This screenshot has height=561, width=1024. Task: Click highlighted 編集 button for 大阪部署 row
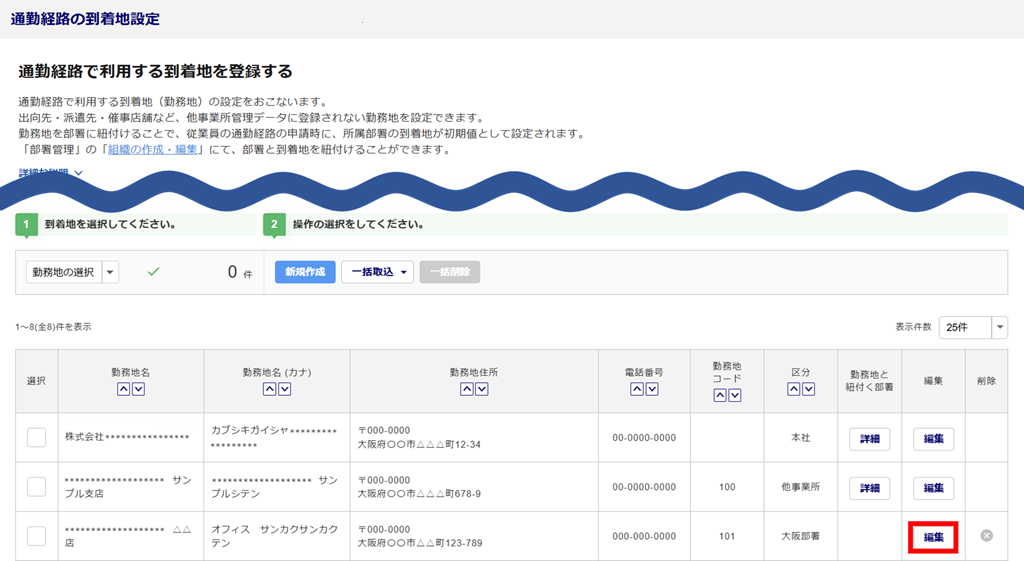click(x=933, y=537)
